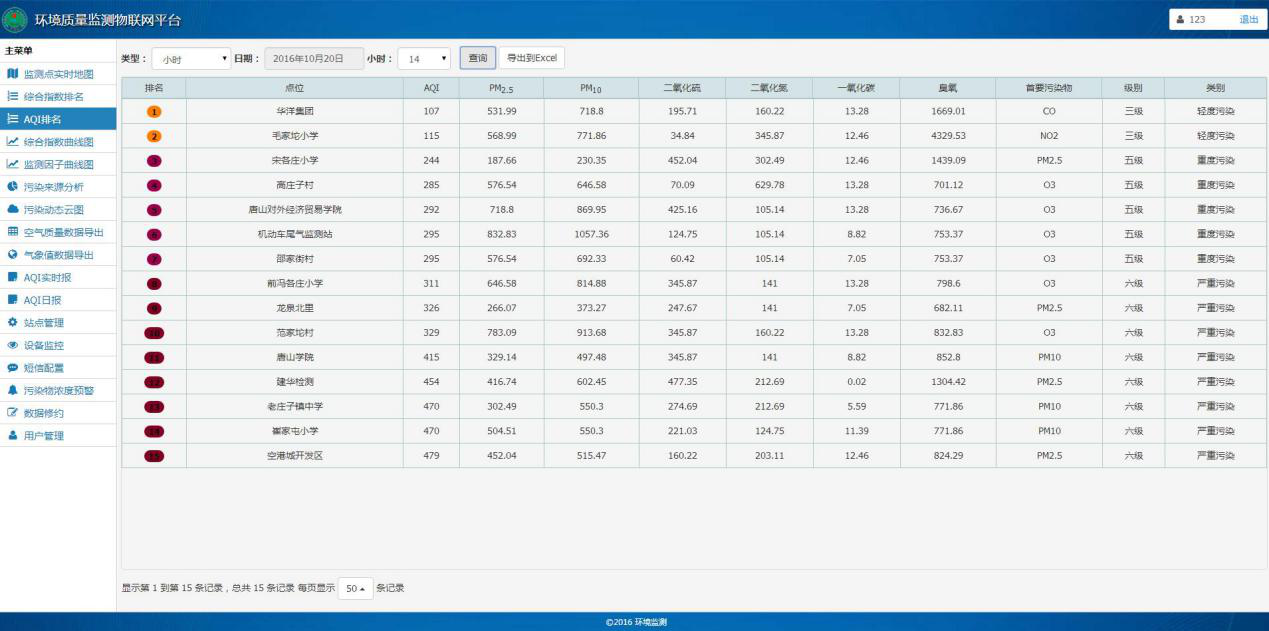Click the cloud icon for 污染动态云图
The image size is (1269, 631).
click(13, 209)
